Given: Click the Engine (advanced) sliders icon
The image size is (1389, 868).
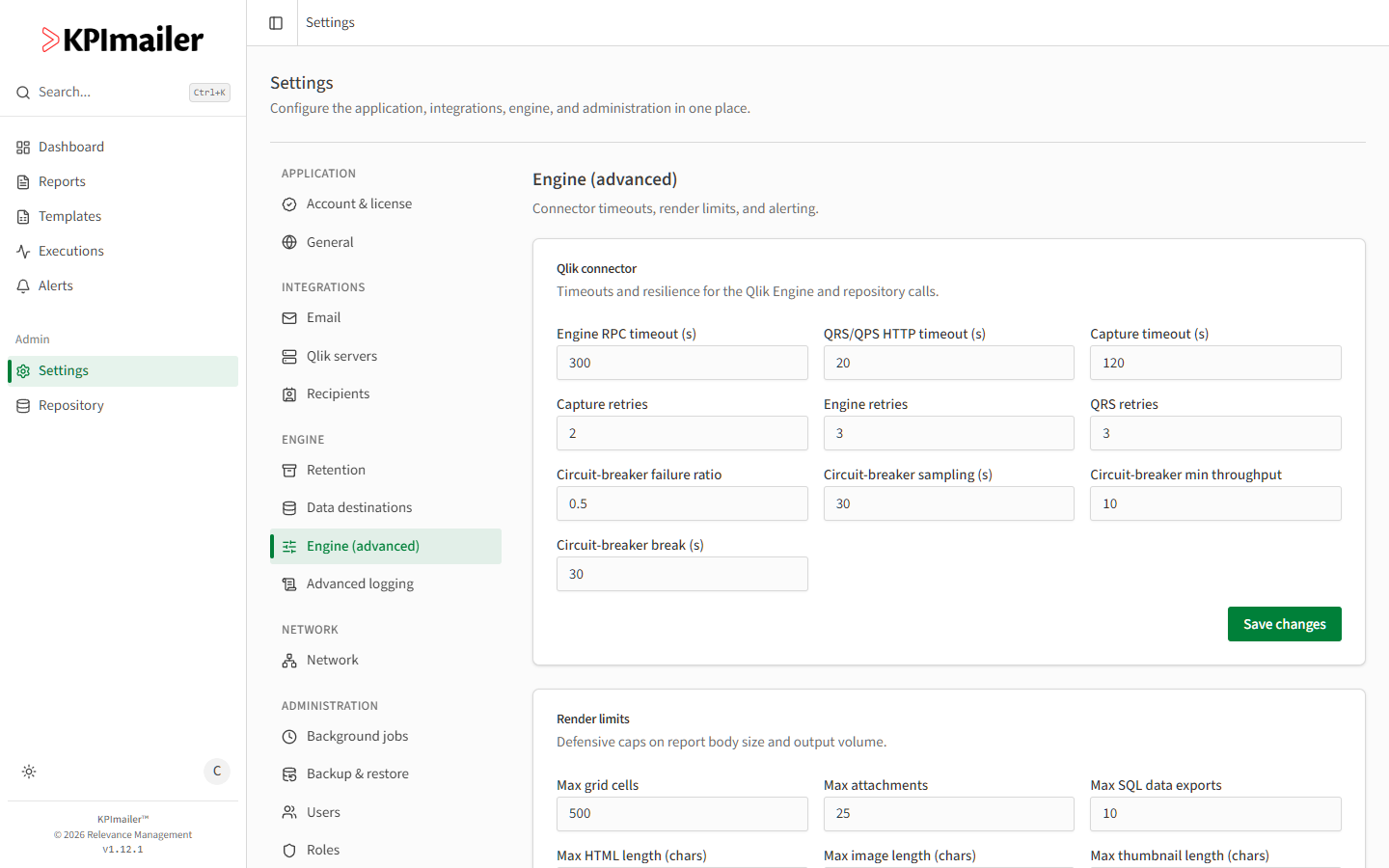Looking at the screenshot, I should [x=289, y=547].
